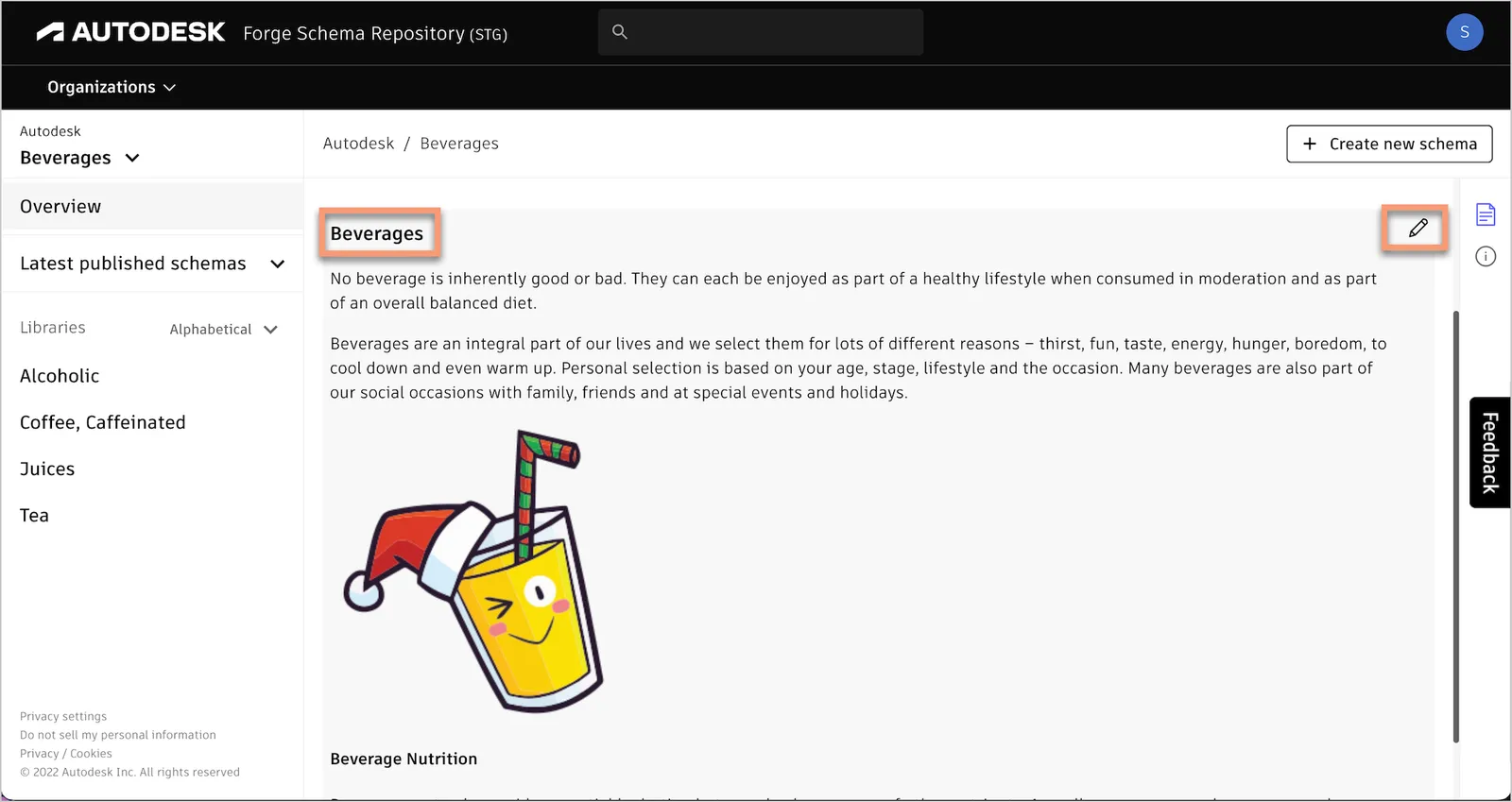Screen dimensions: 1512x802
Task: Click the juice glass illustration
Action: point(473,571)
